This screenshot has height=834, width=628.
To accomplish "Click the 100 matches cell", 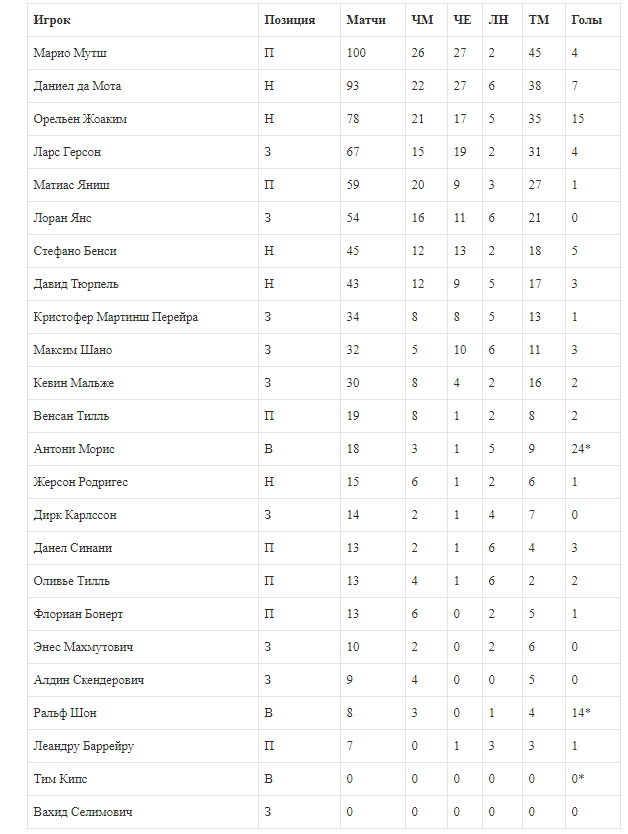I will [x=357, y=53].
